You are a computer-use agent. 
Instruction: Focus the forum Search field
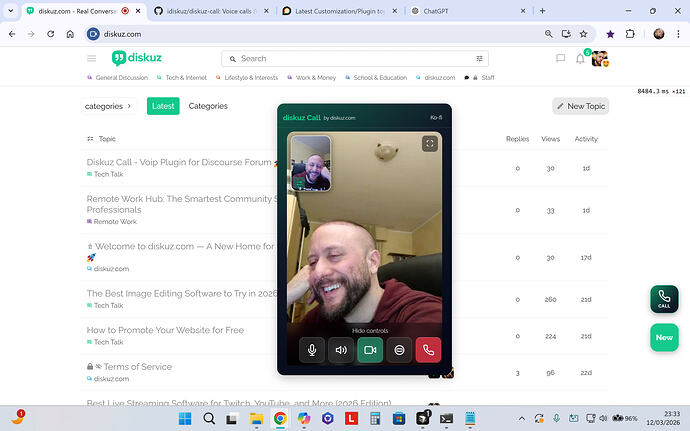355,59
